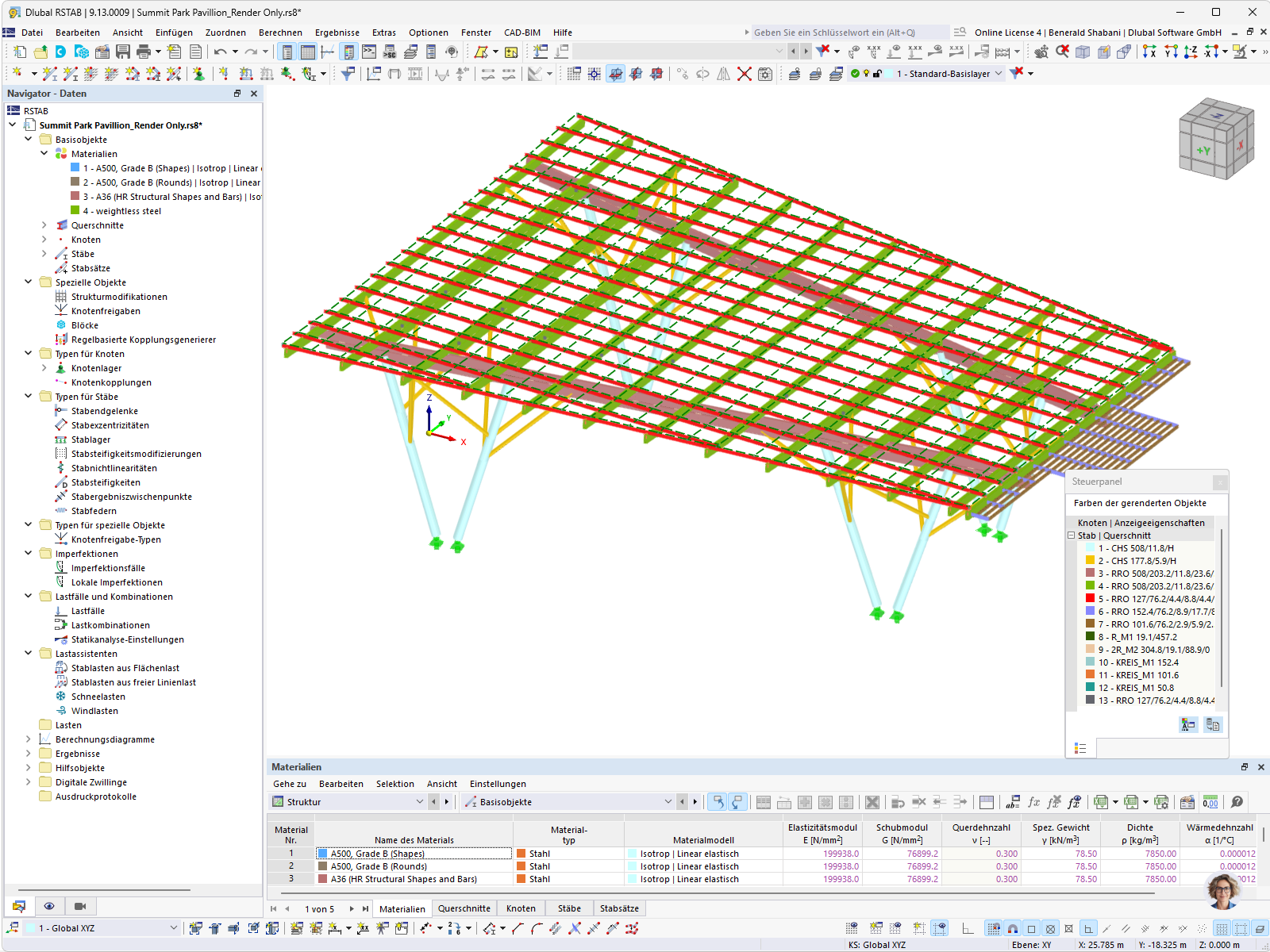Click the Excel export icon in the table toolbar
Viewport: 1270px width, 952px height.
[x=1100, y=802]
